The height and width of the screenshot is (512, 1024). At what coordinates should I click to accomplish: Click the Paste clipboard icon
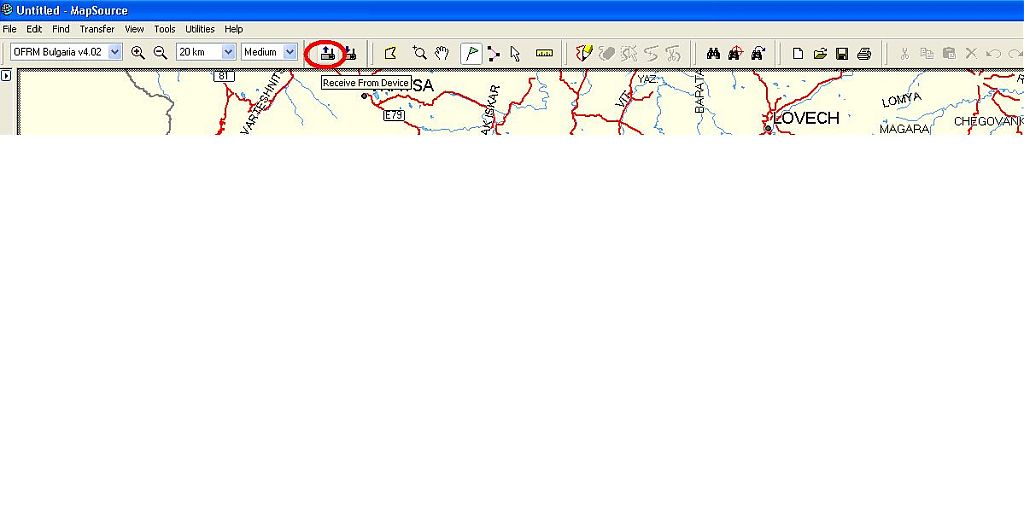coord(950,54)
